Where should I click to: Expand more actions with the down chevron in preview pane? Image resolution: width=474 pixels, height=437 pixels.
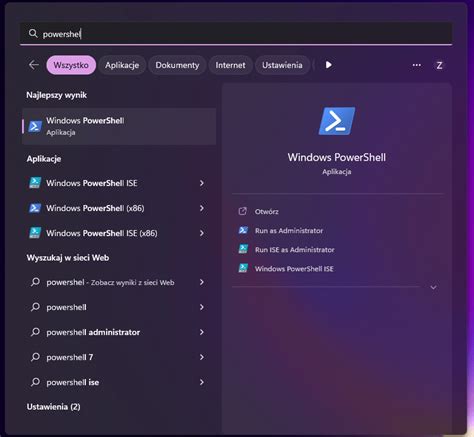[433, 287]
